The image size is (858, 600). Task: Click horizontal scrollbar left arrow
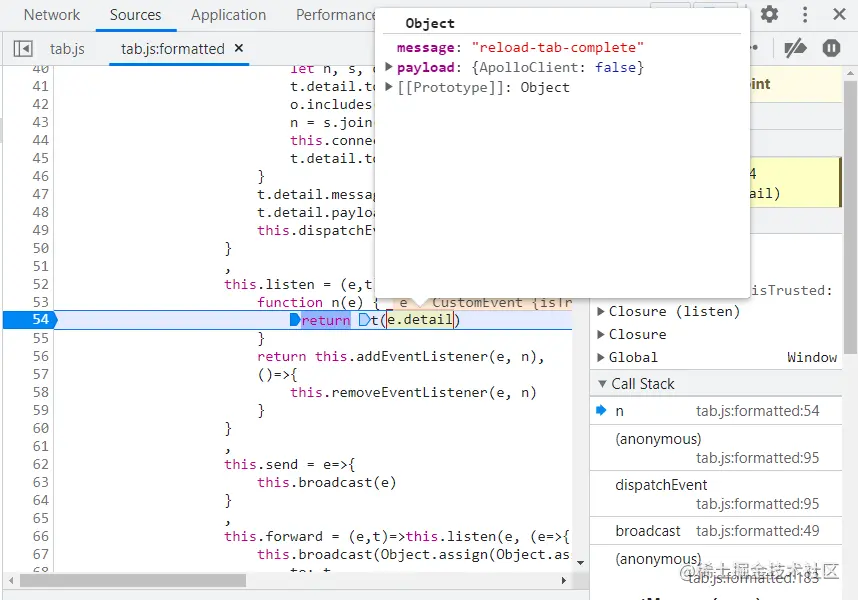(11, 580)
